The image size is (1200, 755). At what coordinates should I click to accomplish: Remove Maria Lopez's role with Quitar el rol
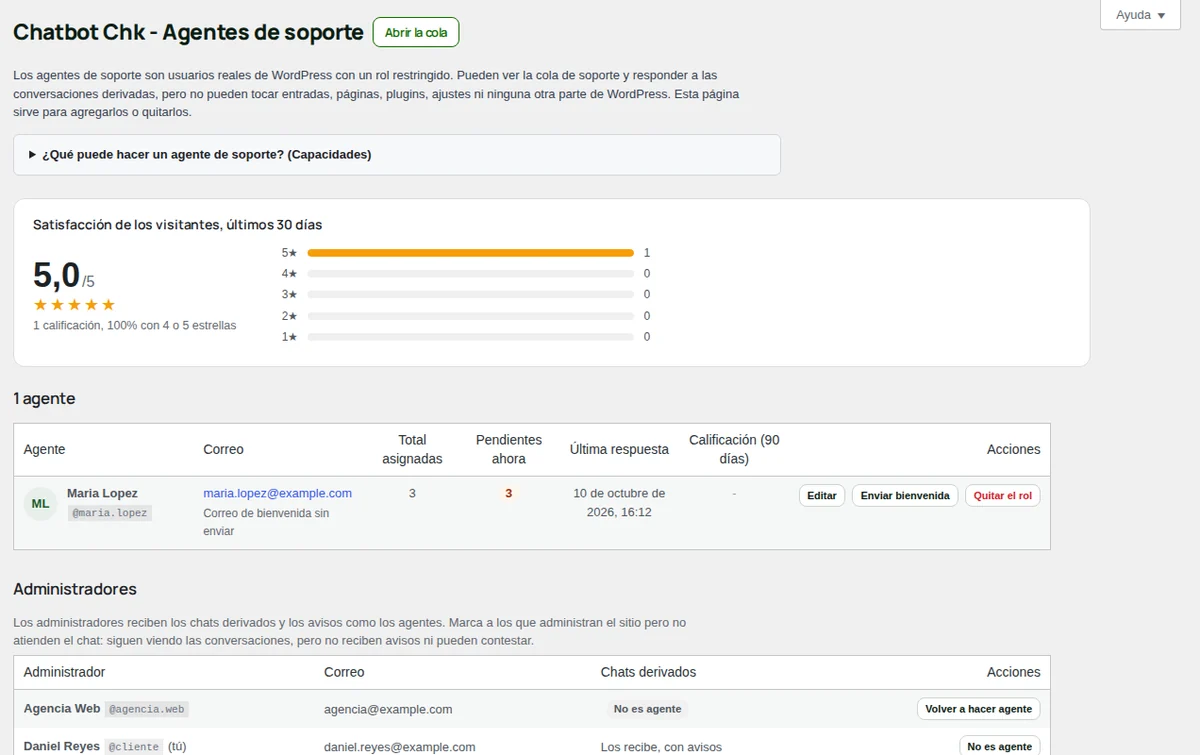(1002, 495)
